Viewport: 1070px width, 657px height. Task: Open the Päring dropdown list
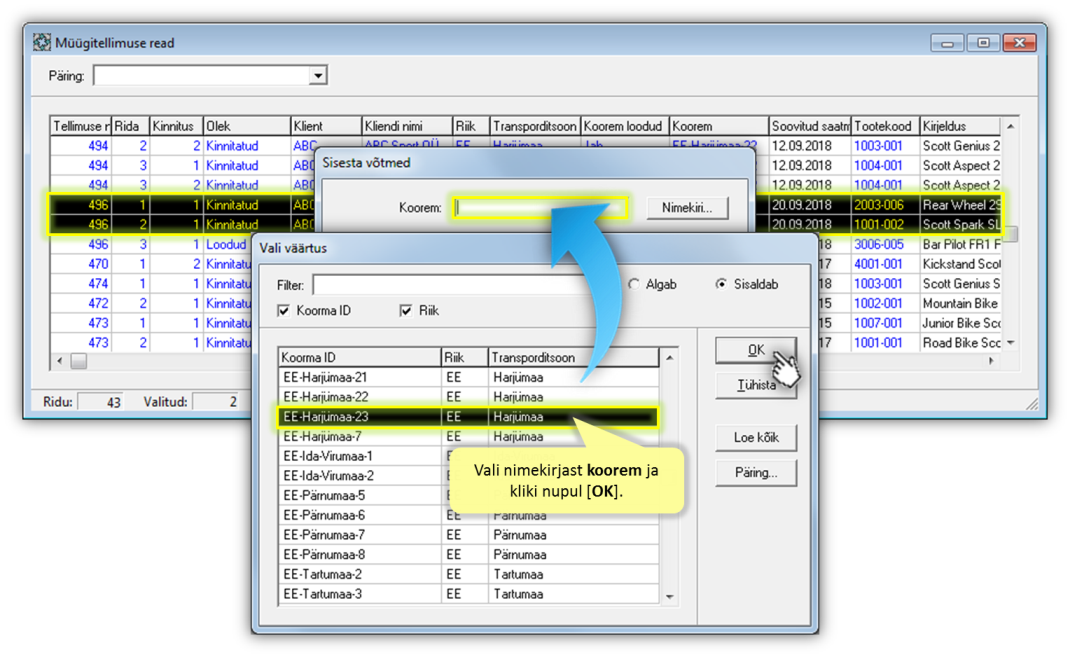[x=317, y=76]
